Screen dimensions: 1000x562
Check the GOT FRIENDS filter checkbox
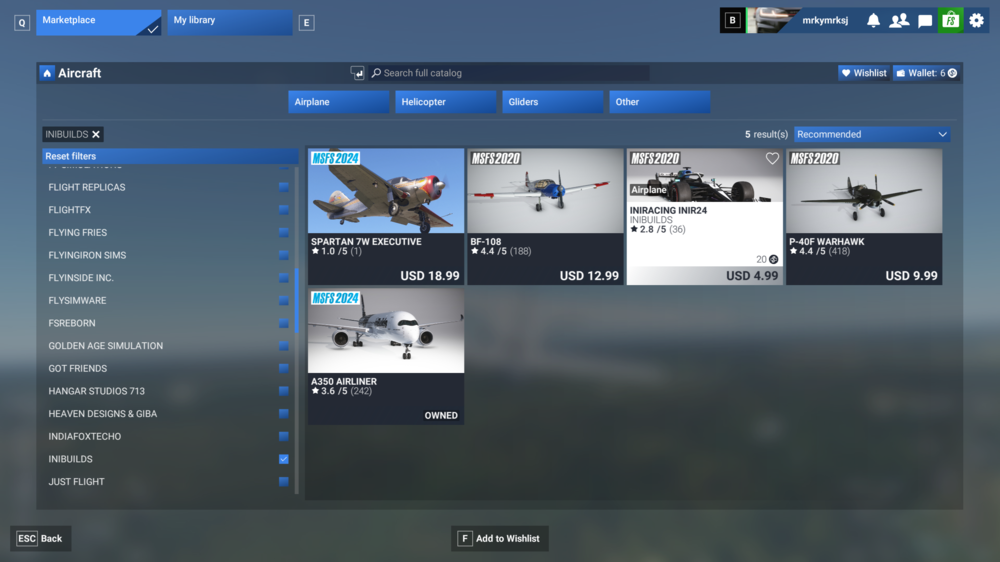[x=284, y=368]
